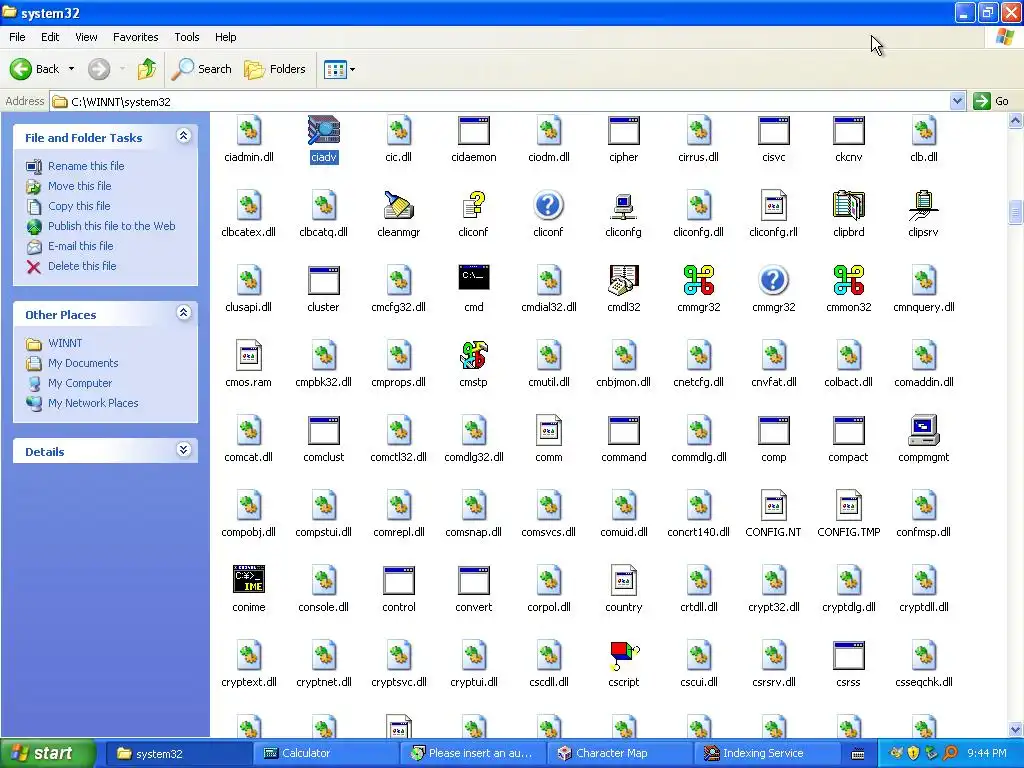
Task: Select the cleanmgr disk cleanup icon
Action: [398, 206]
